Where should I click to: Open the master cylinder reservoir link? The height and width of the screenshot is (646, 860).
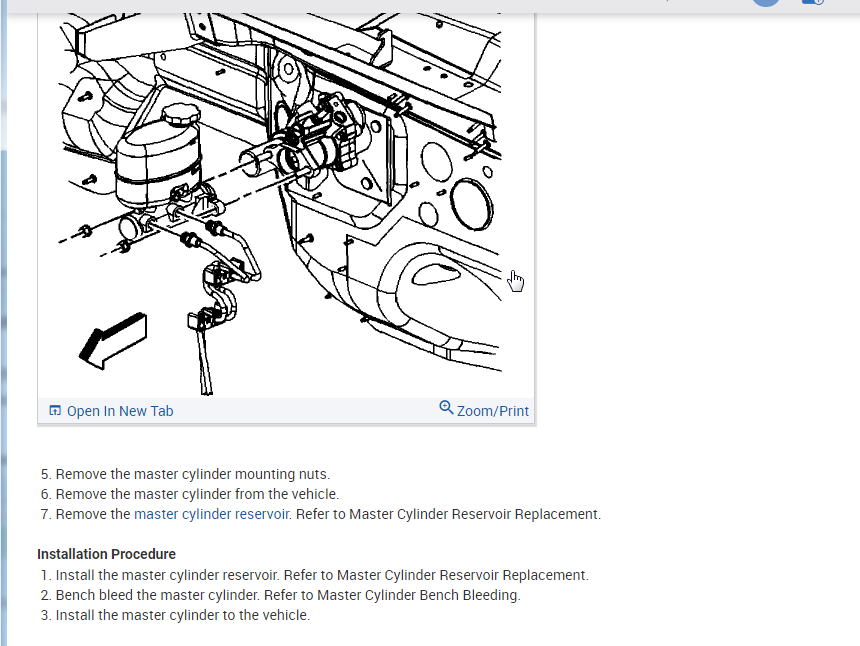pyautogui.click(x=212, y=514)
